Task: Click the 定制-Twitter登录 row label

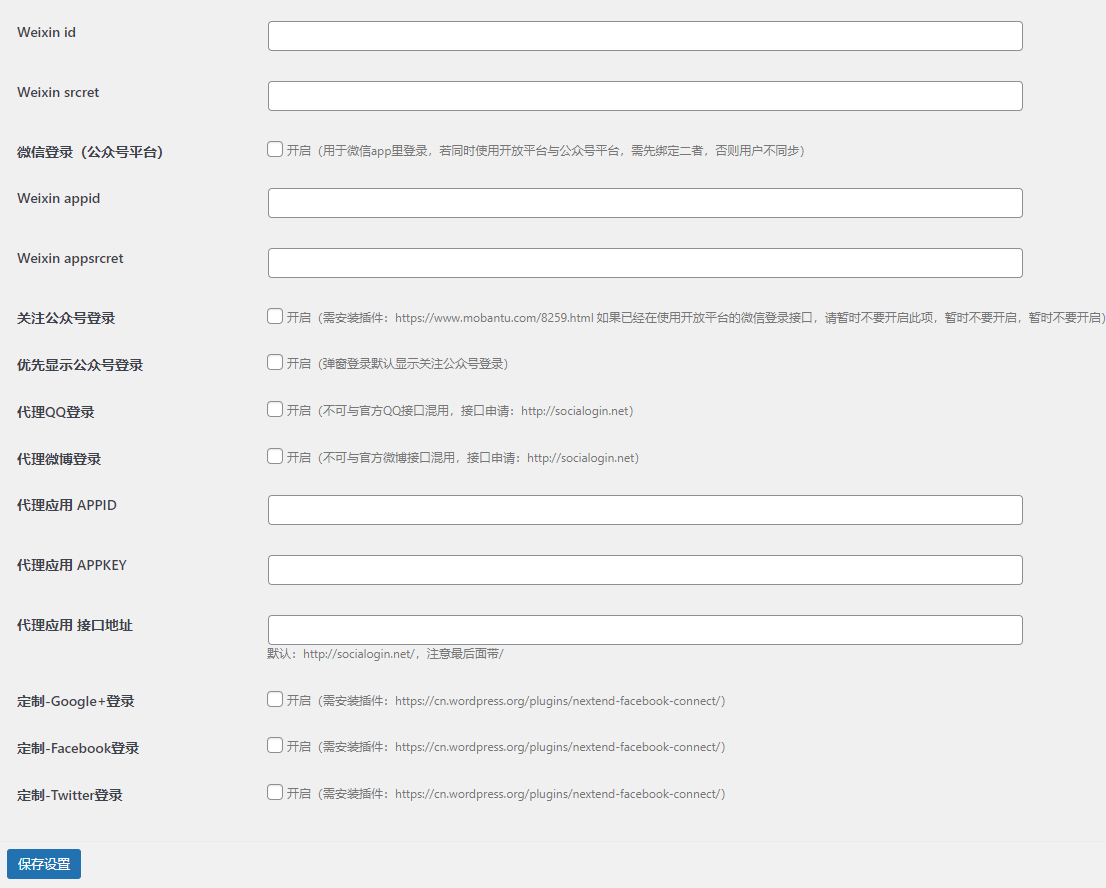Action: (x=70, y=796)
